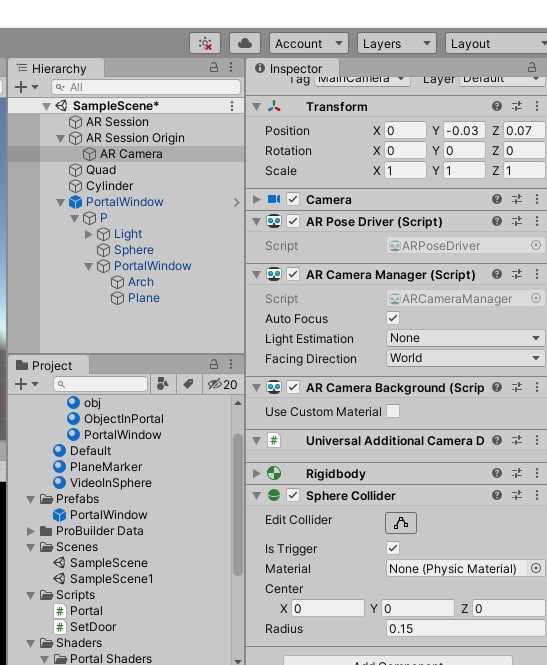Viewport: 547px width, 665px height.
Task: Open the Account dropdown
Action: click(x=309, y=43)
